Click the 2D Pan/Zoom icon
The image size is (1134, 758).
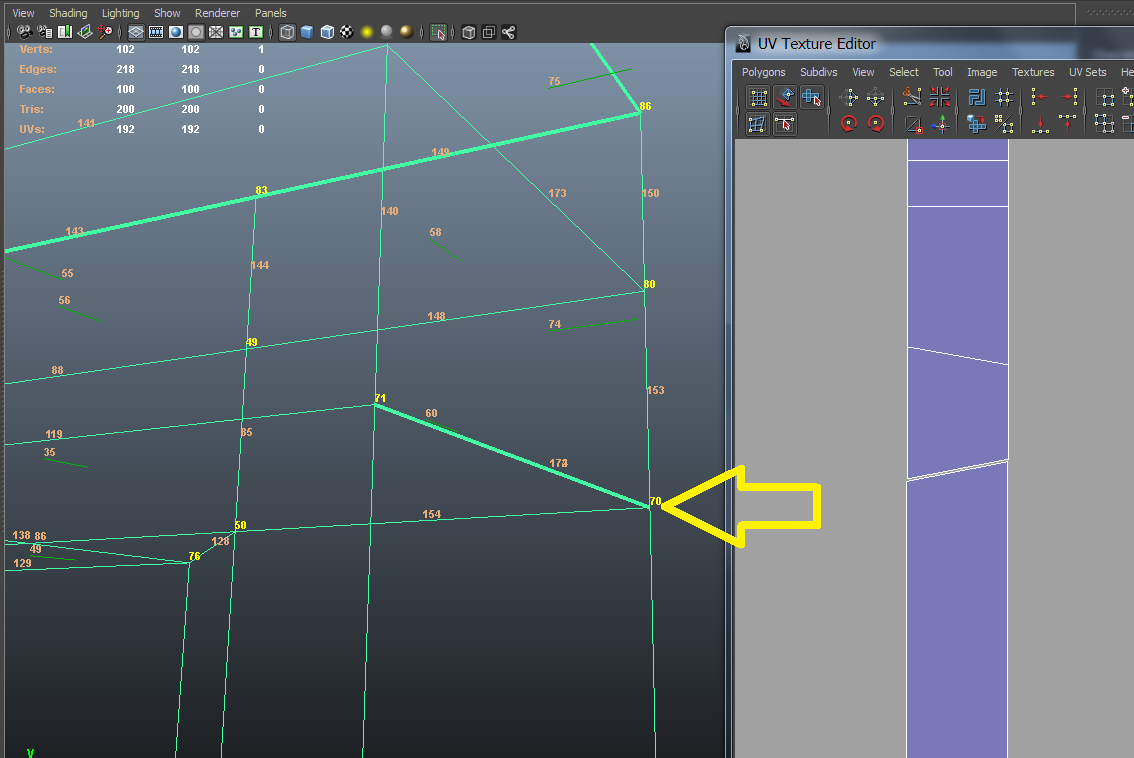[105, 32]
